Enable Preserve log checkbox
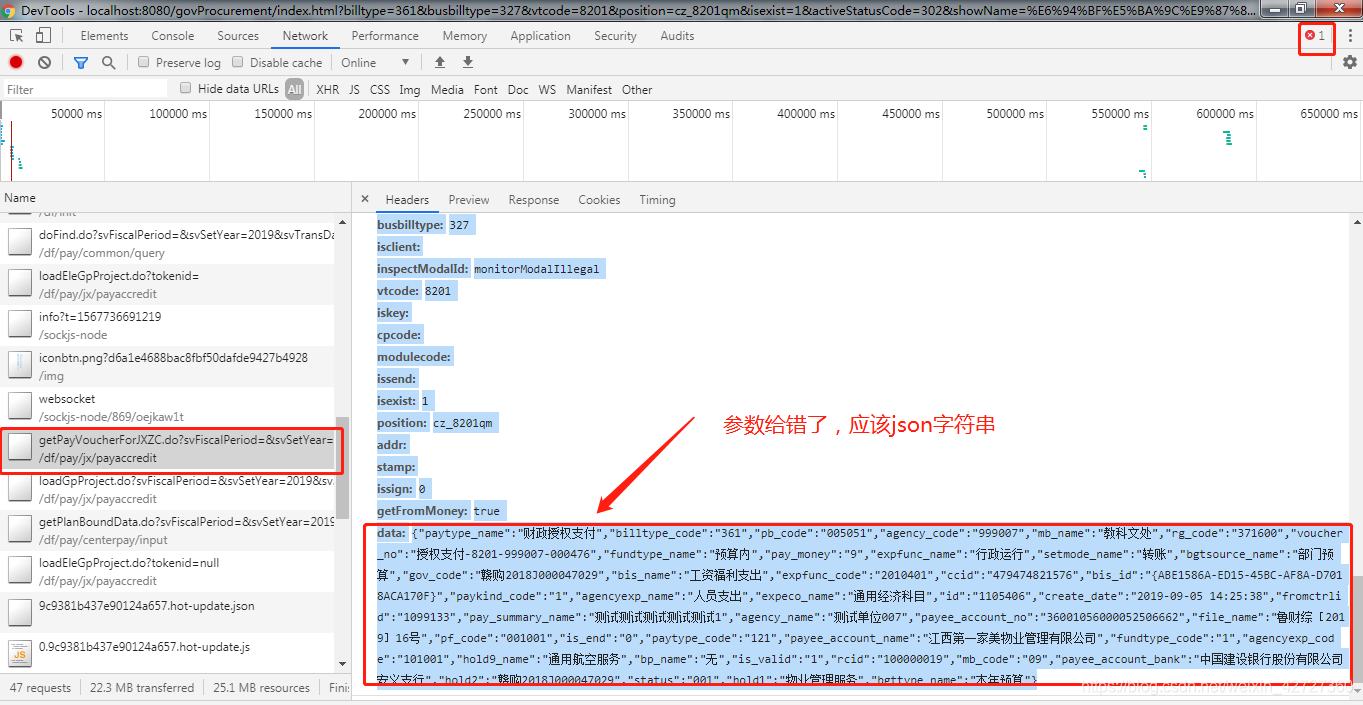 pyautogui.click(x=144, y=62)
